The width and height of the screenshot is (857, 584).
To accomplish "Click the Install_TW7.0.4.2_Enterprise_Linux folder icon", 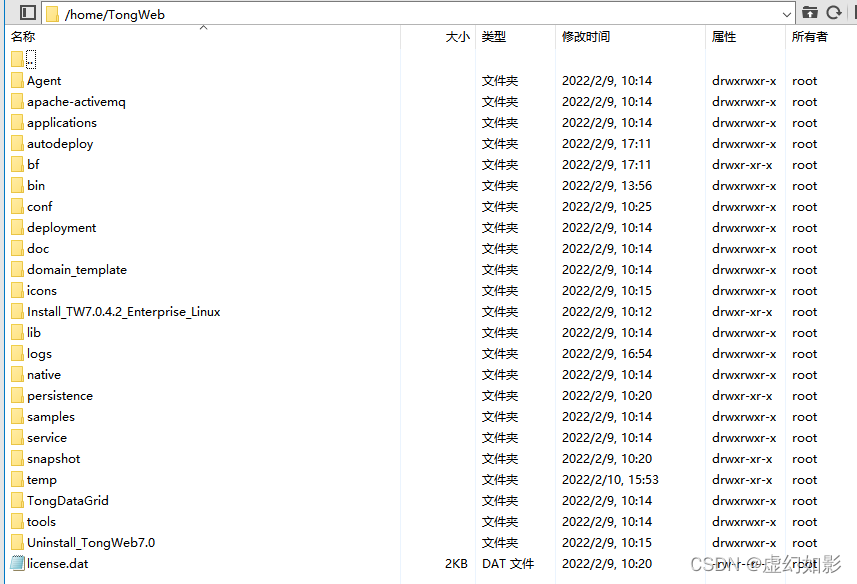I will pyautogui.click(x=17, y=311).
